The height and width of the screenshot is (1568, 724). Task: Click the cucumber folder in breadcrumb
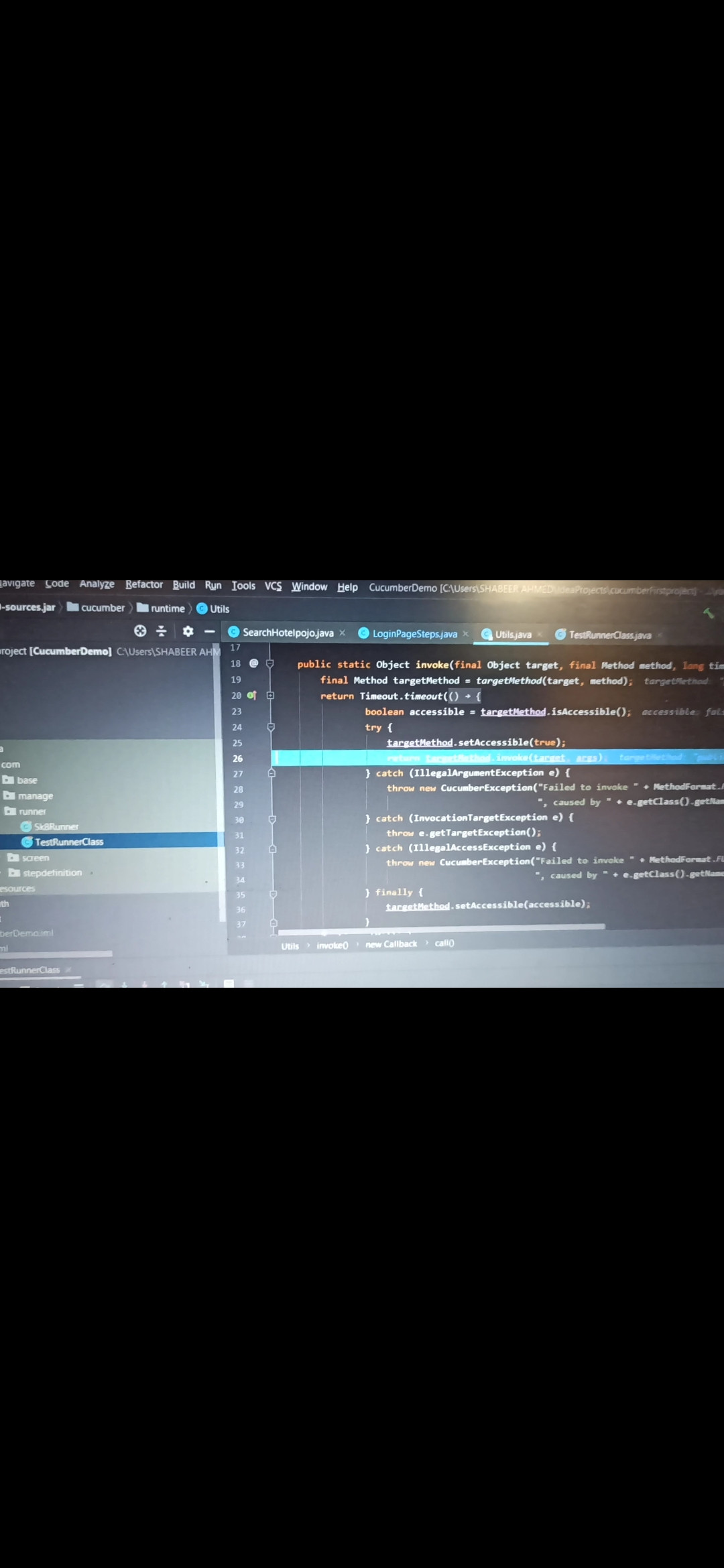coord(96,608)
